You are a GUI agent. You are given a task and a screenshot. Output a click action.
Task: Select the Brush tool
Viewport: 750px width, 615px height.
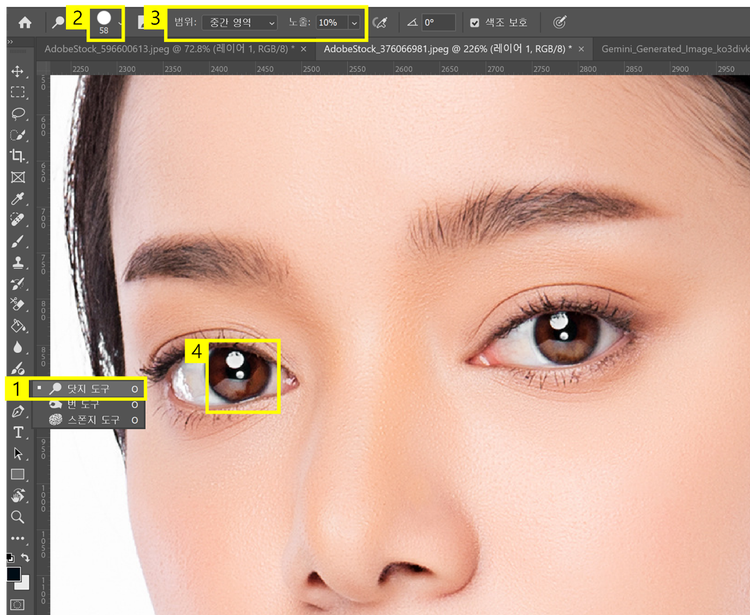18,242
